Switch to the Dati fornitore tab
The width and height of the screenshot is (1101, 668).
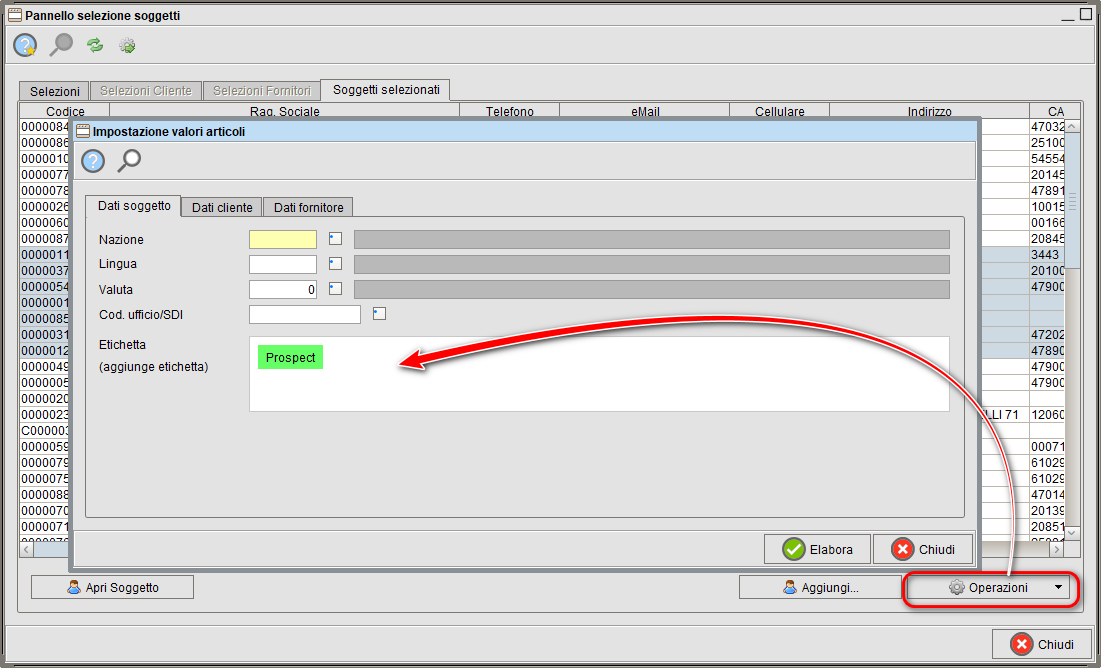click(x=308, y=207)
